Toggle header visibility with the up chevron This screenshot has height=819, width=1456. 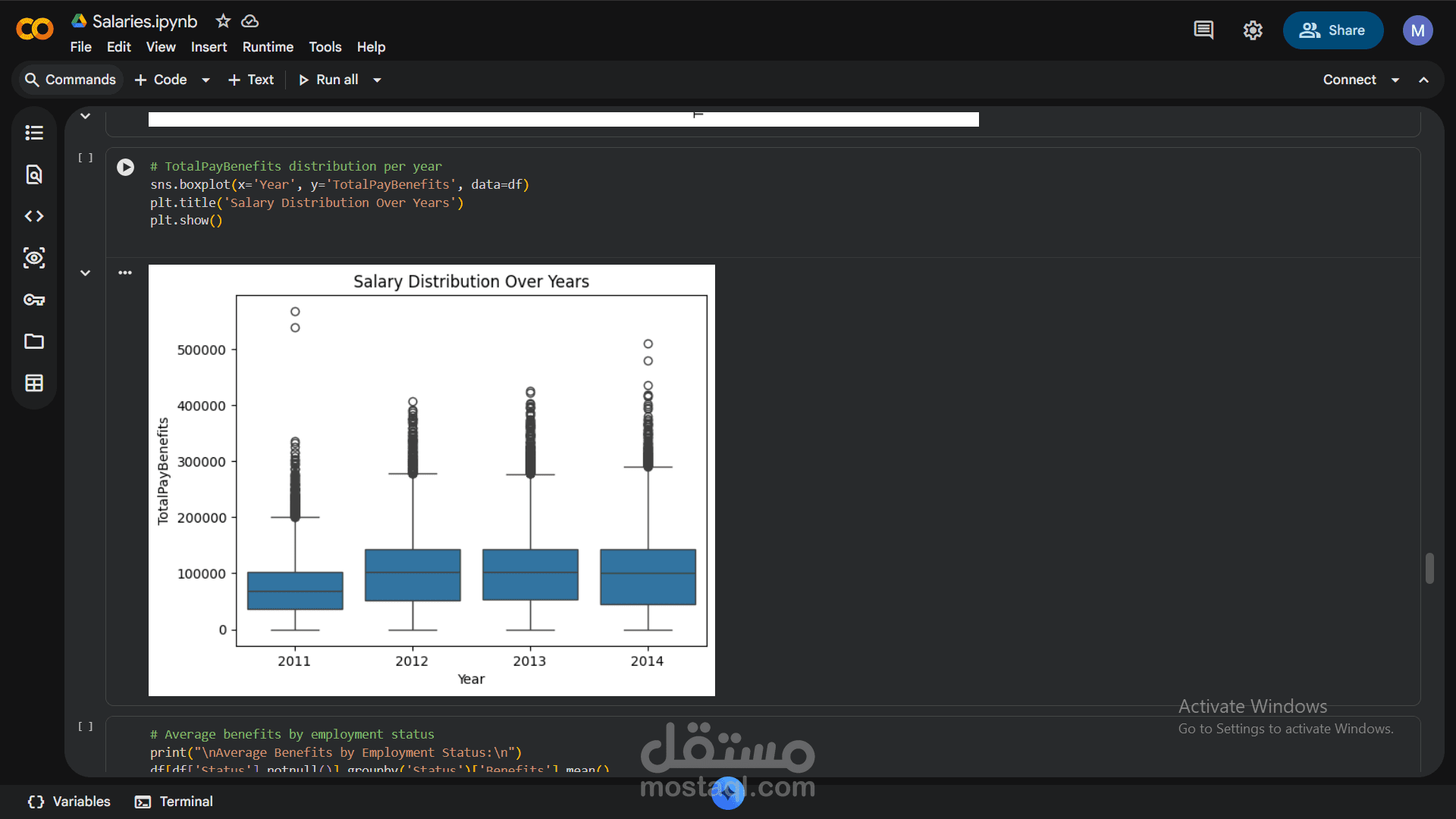click(x=1424, y=80)
